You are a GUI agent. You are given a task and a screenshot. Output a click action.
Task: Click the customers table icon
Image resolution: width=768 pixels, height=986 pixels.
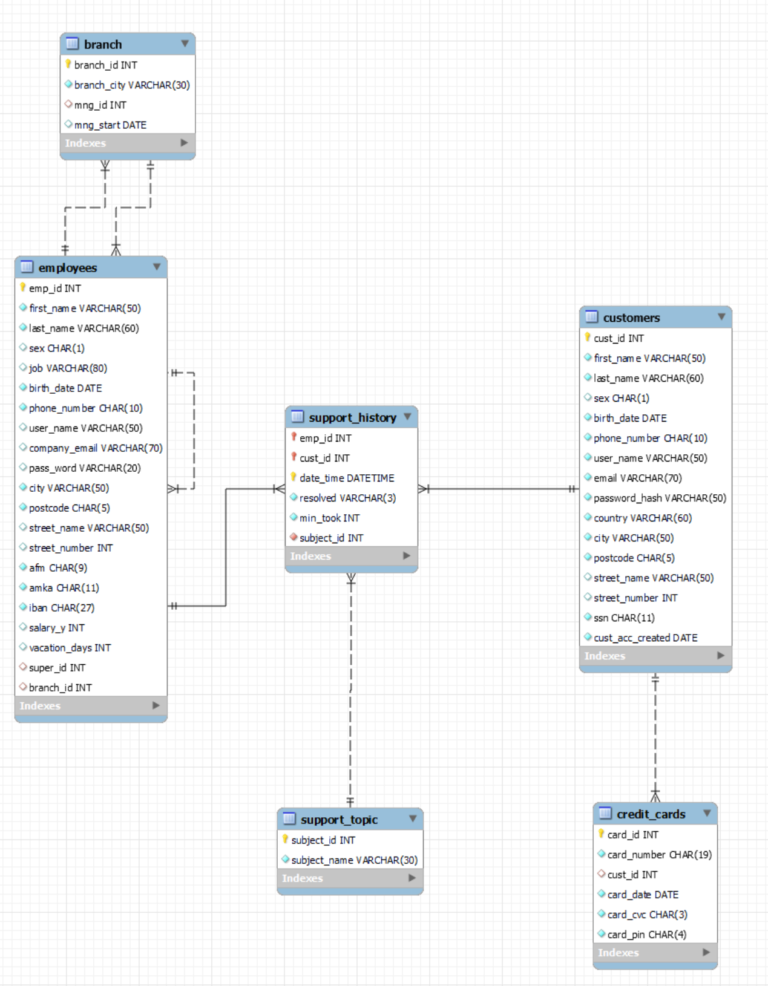point(592,316)
